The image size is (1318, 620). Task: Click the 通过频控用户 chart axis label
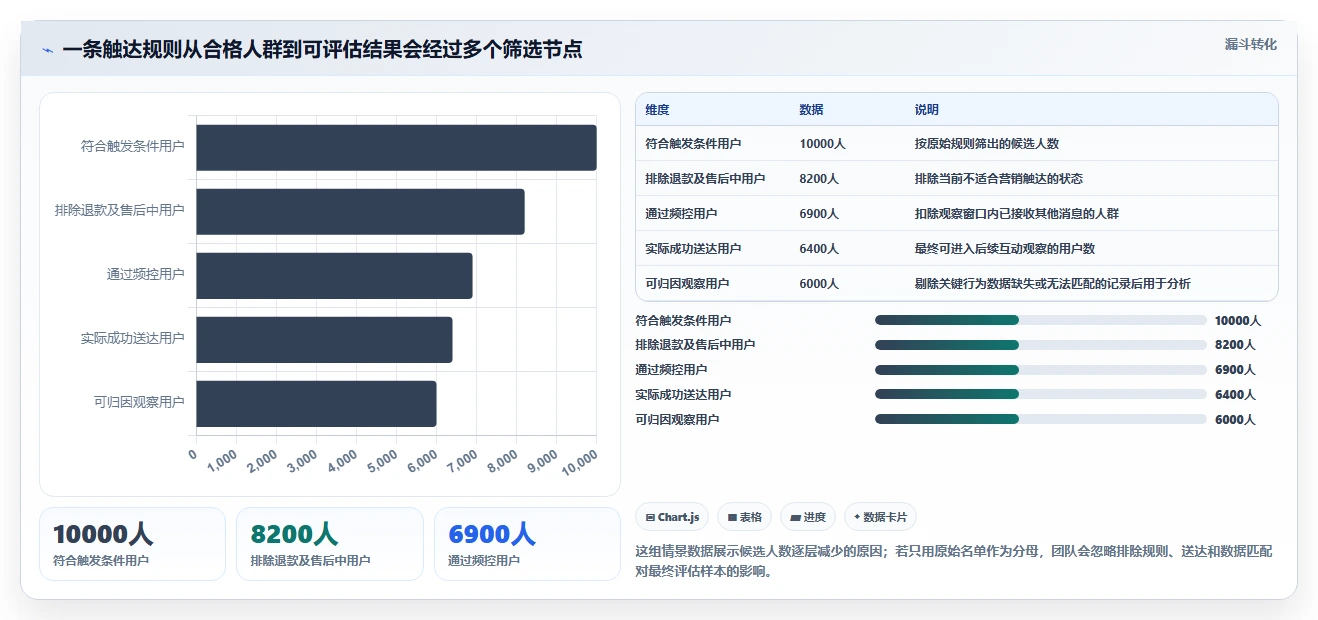[146, 275]
